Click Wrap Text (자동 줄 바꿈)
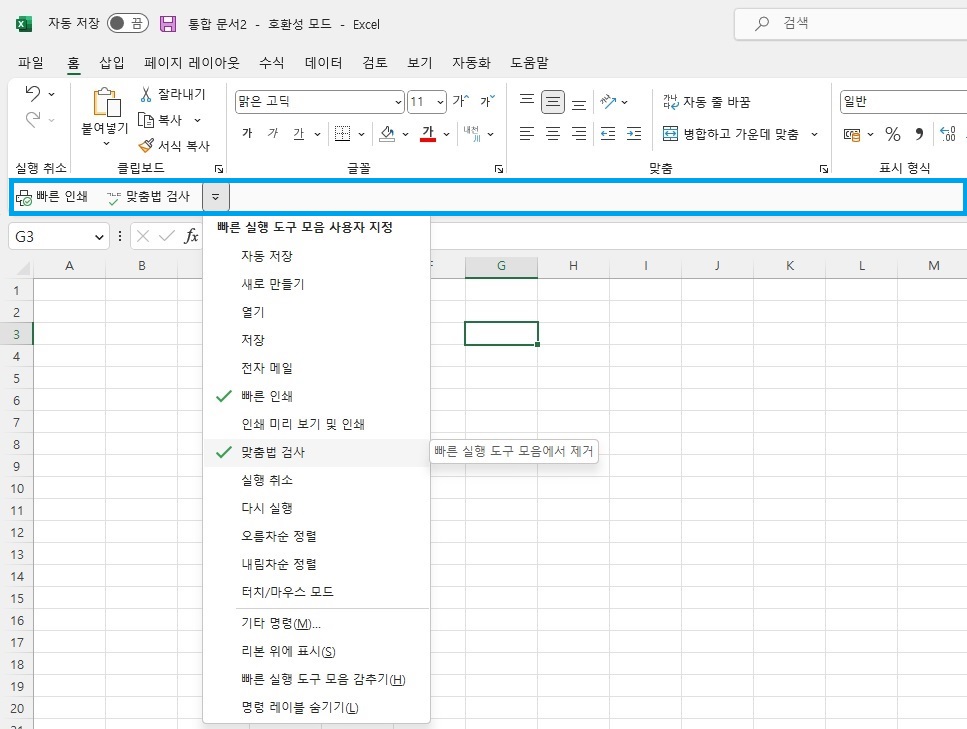The height and width of the screenshot is (729, 967). coord(707,102)
